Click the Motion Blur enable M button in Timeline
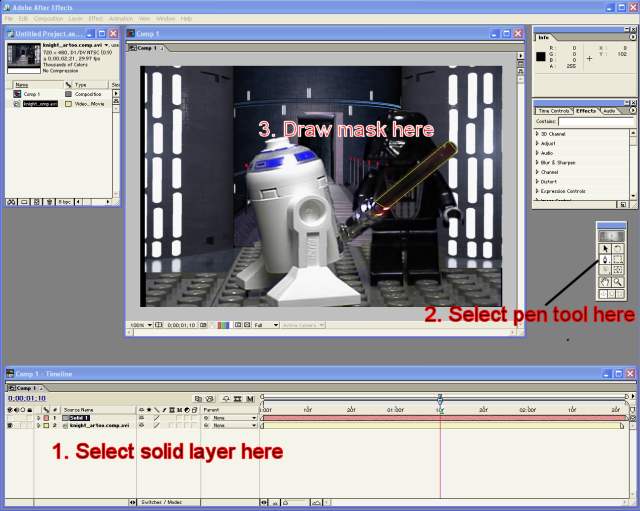The image size is (640, 511). click(250, 399)
